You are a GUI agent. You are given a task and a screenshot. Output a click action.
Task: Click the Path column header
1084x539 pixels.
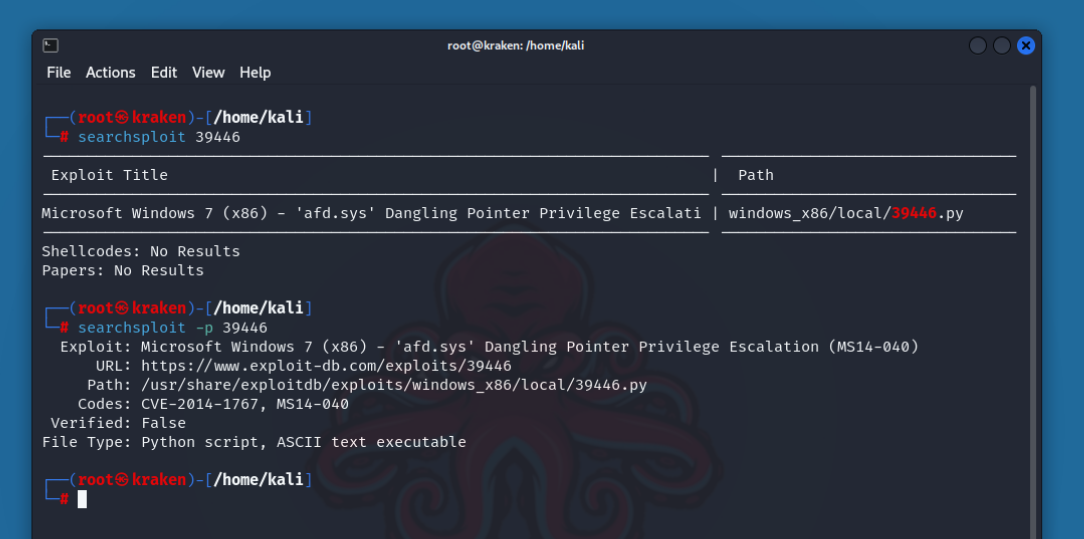tap(755, 175)
